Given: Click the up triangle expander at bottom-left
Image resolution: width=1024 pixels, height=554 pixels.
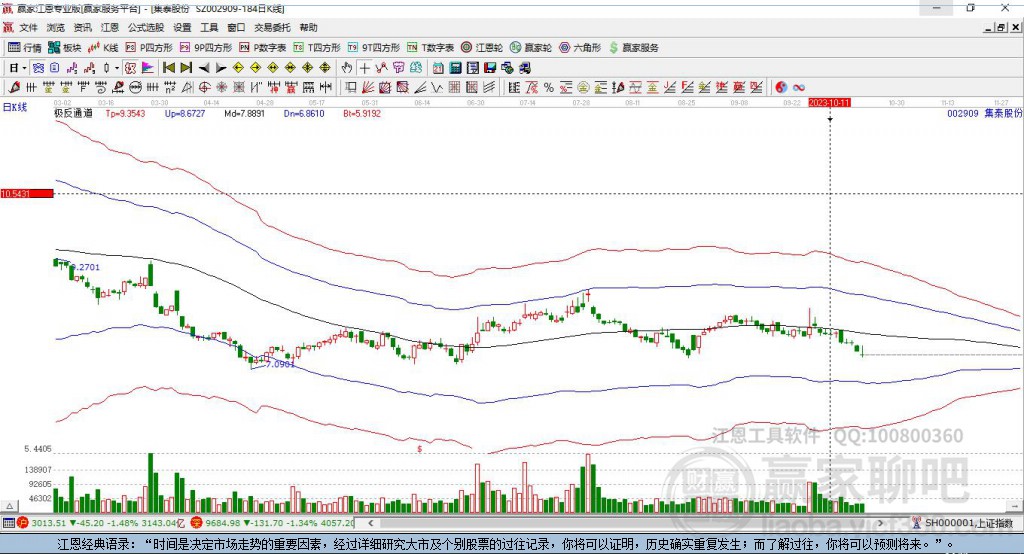Looking at the screenshot, I should click(9, 506).
